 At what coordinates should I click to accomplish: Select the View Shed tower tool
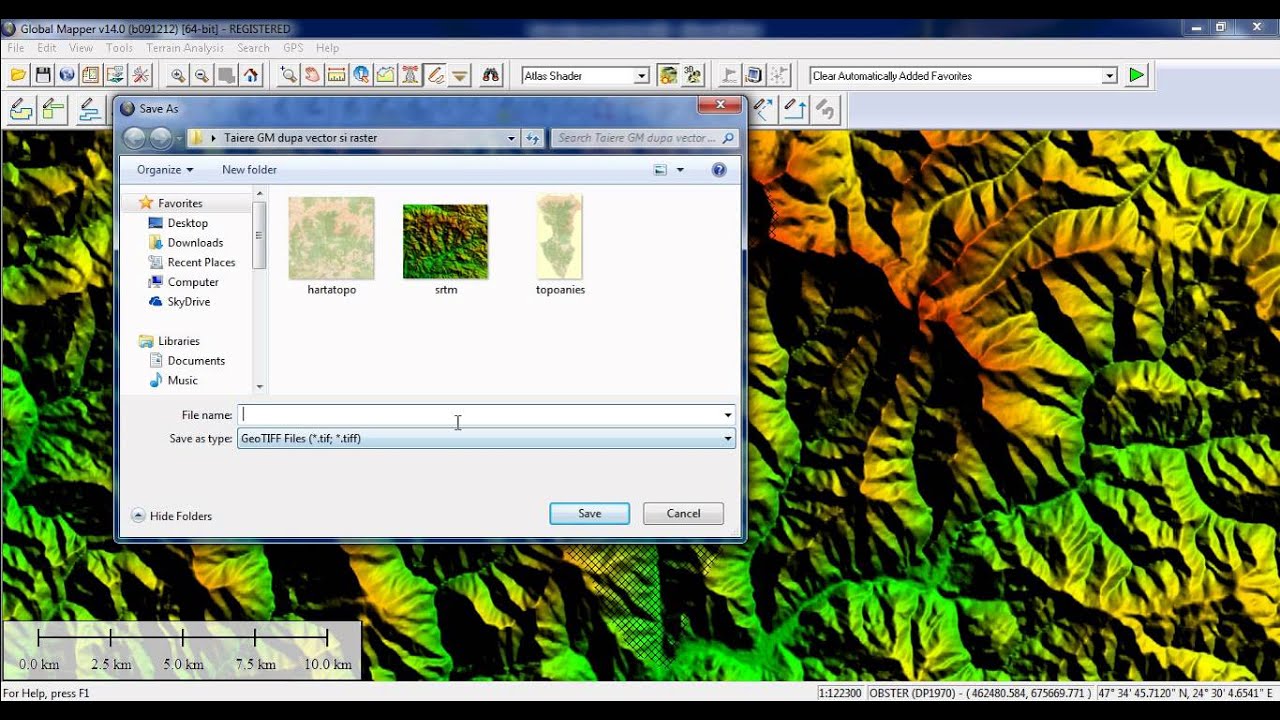click(x=410, y=75)
